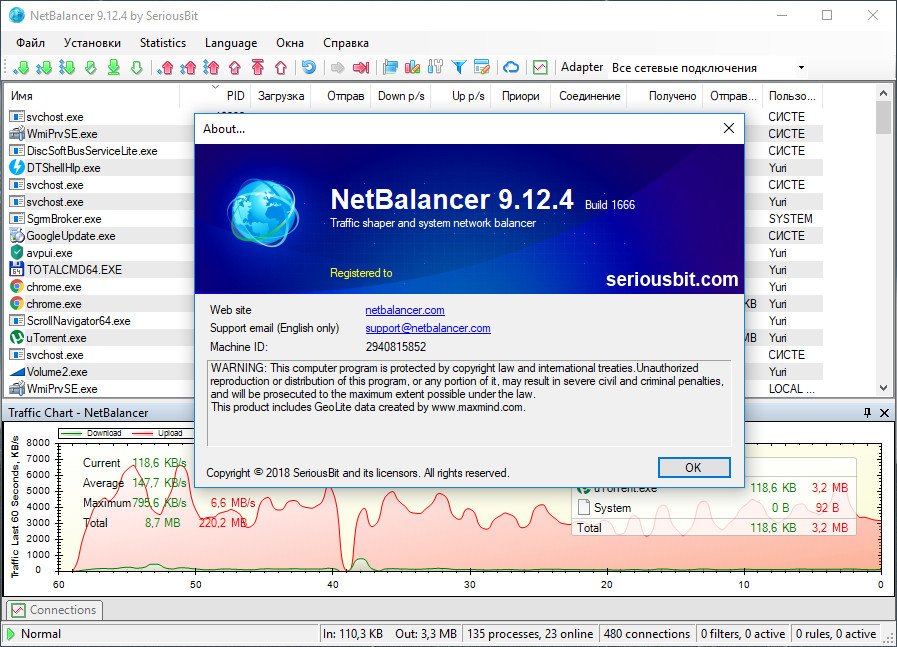Screen dimensions: 897x647
Task: Click the overlined red limit-upload arrow
Action: (x=258, y=68)
